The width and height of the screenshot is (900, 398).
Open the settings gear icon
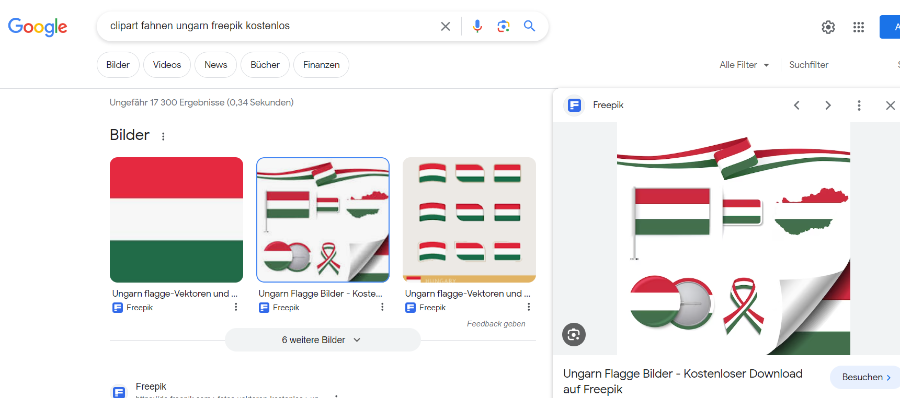point(828,27)
